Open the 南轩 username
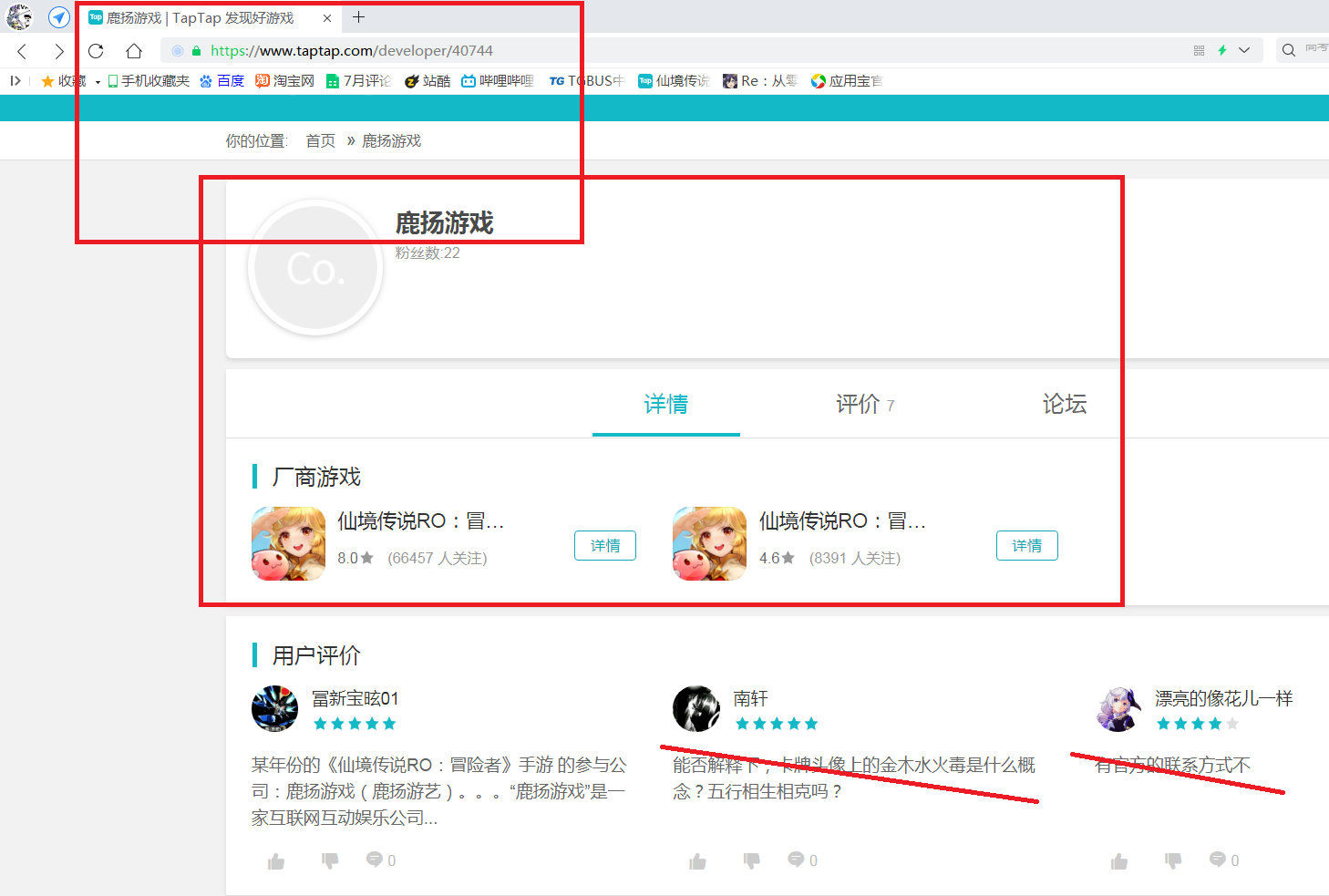The image size is (1329, 896). pos(751,699)
